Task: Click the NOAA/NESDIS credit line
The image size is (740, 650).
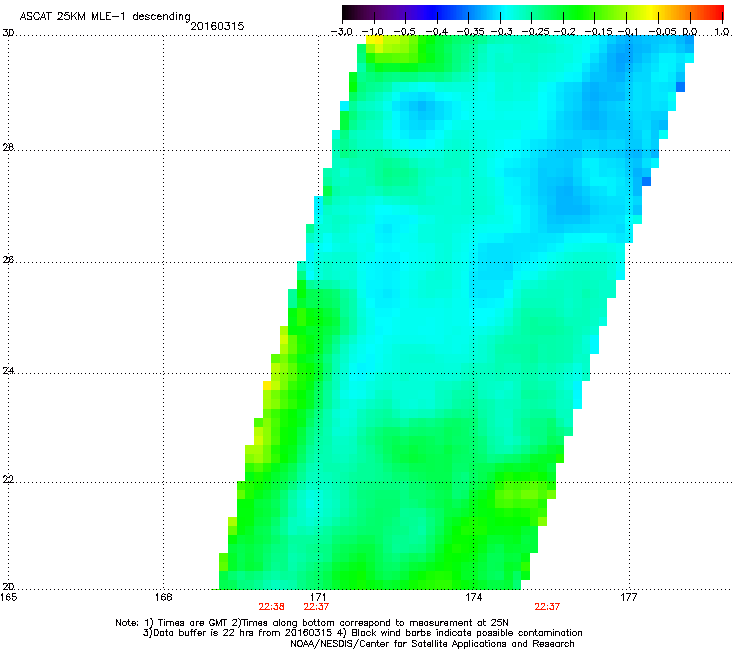Action: (432, 644)
